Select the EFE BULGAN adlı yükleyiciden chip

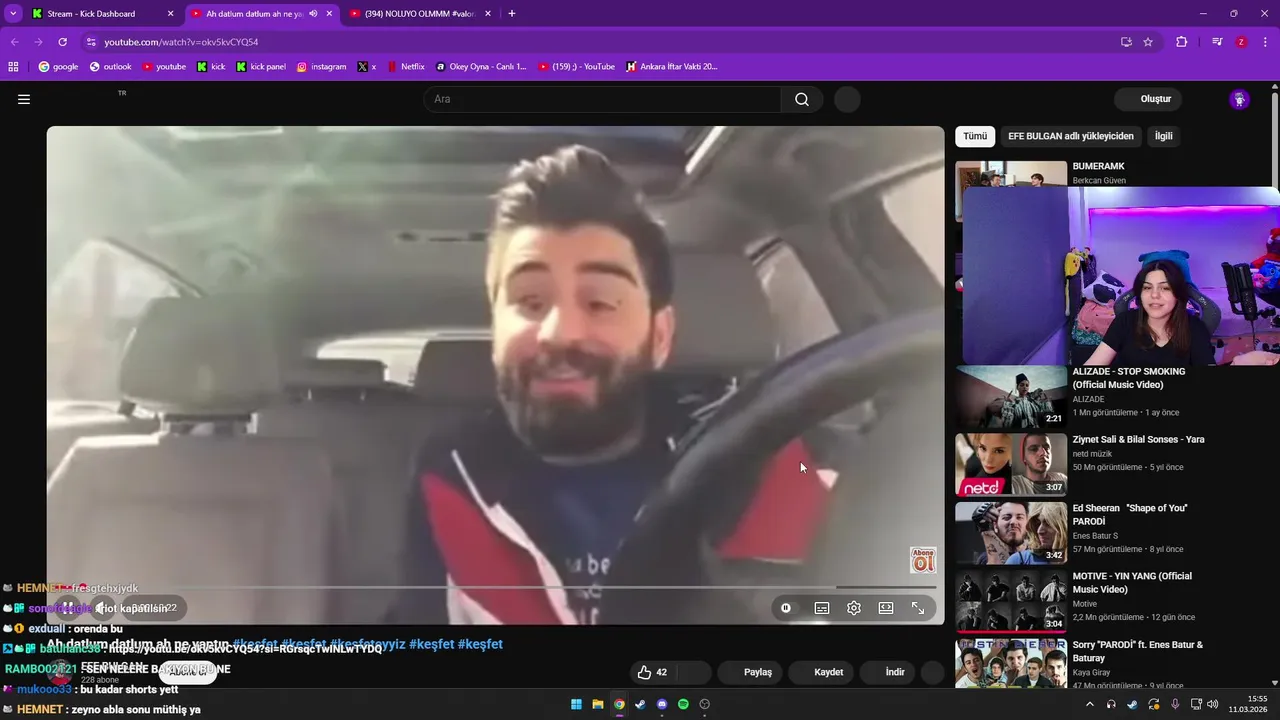[1071, 136]
